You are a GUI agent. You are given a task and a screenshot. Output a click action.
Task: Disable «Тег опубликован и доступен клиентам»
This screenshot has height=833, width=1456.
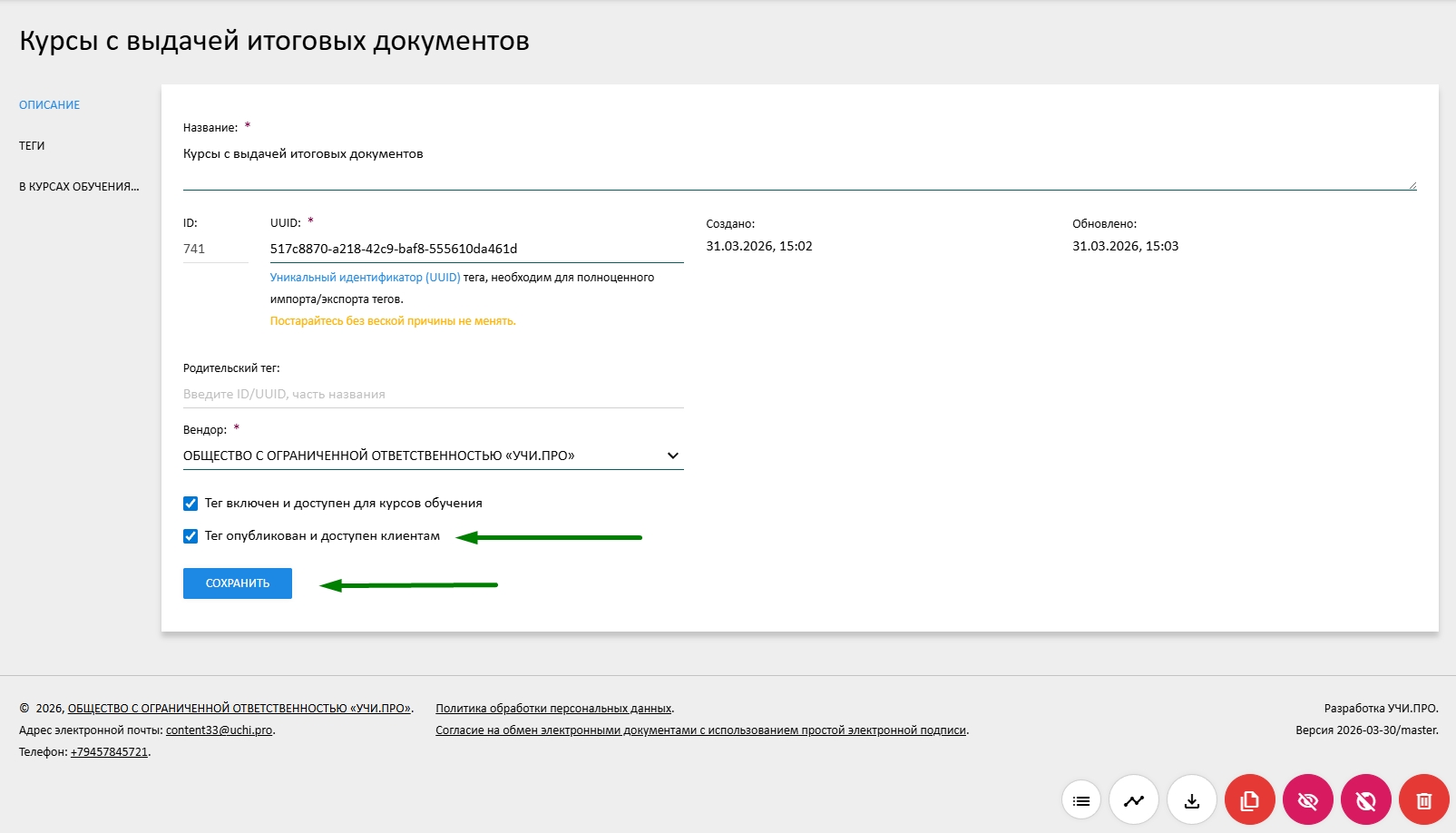[191, 536]
